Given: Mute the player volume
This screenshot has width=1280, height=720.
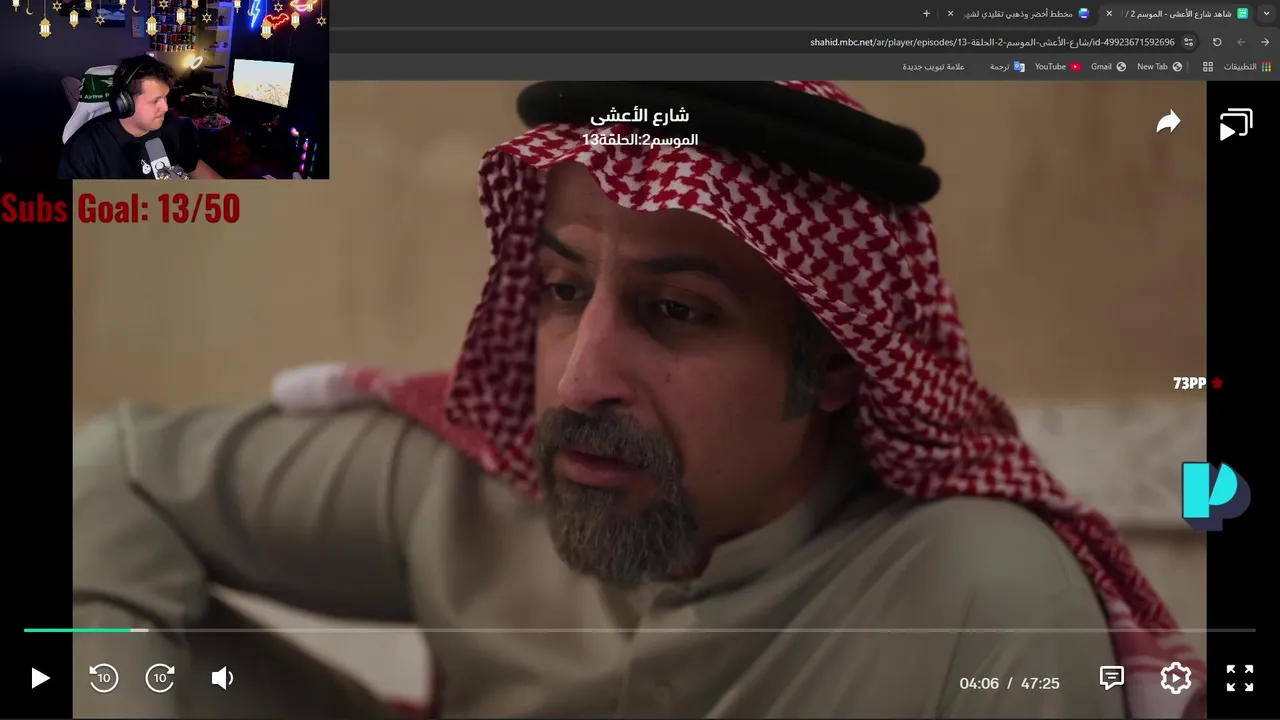Looking at the screenshot, I should (222, 678).
